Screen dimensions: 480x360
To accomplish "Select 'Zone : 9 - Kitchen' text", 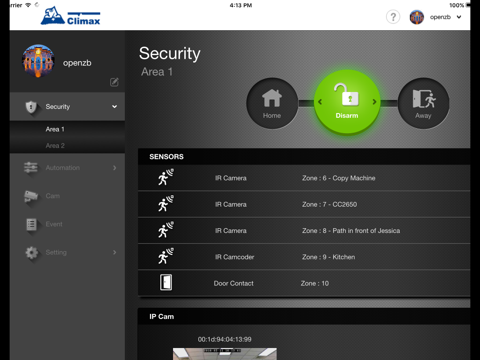I will click(328, 257).
